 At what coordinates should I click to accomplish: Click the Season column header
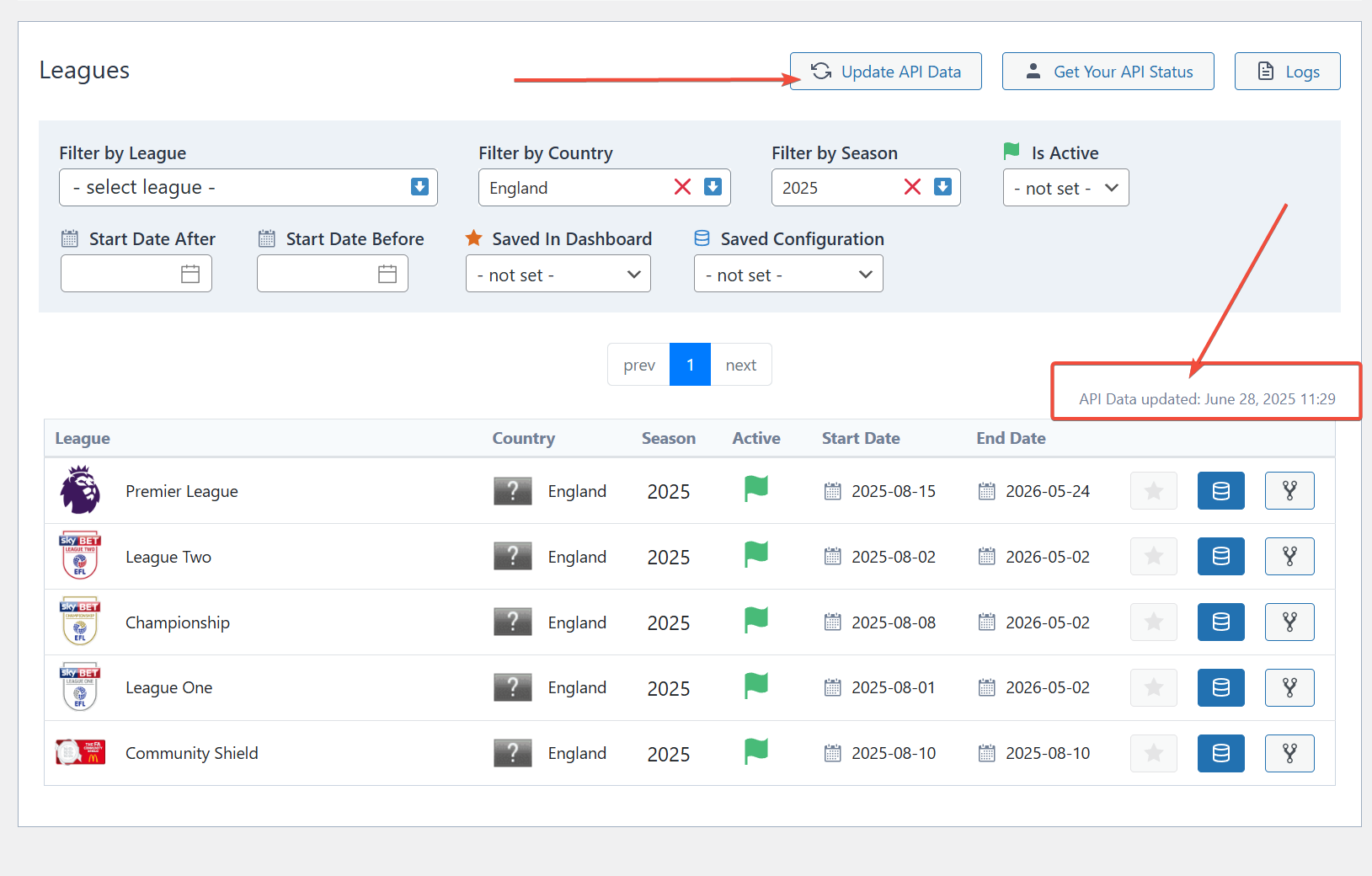[x=669, y=438]
